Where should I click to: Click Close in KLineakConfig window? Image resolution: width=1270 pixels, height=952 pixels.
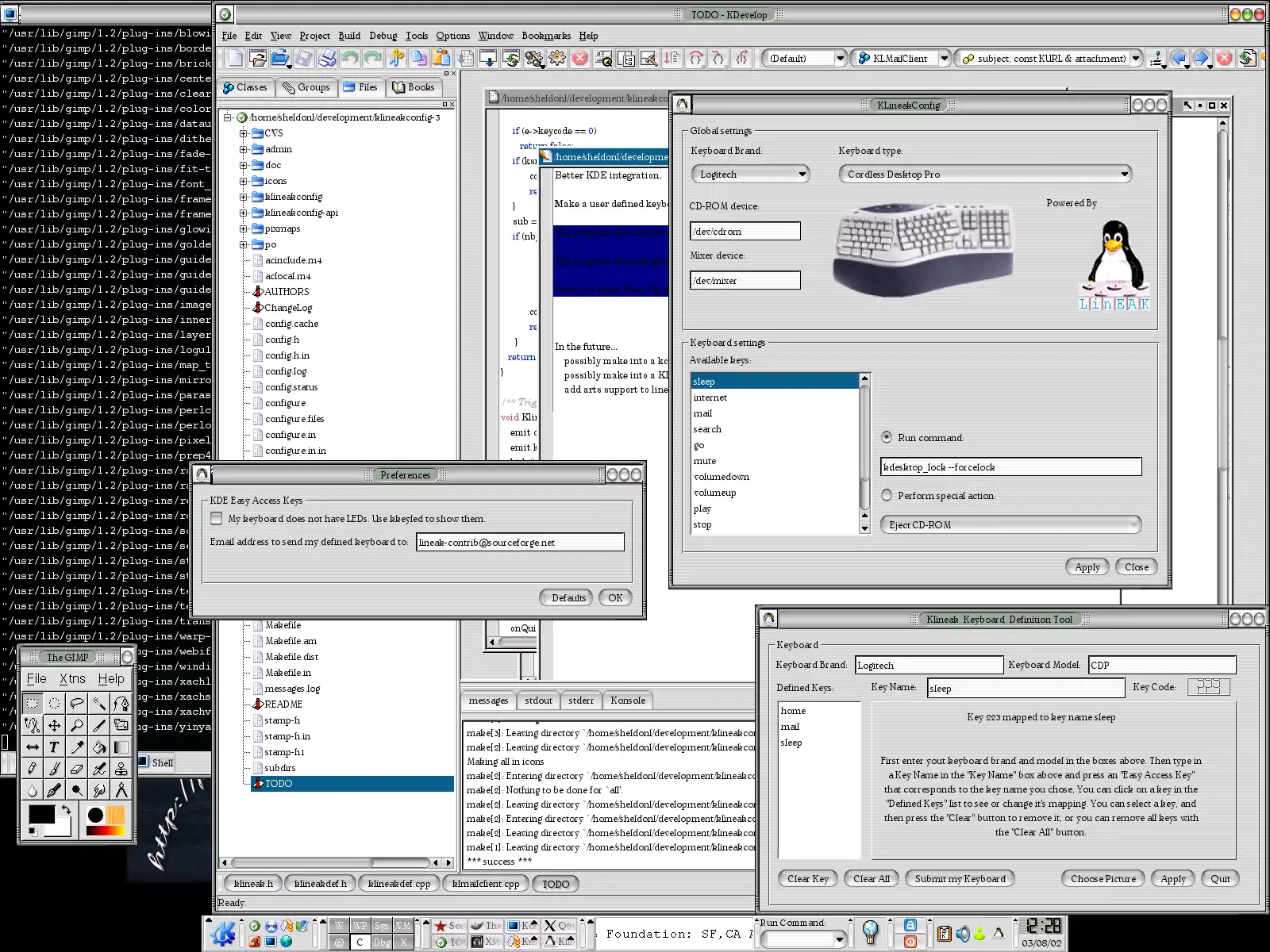(1137, 567)
